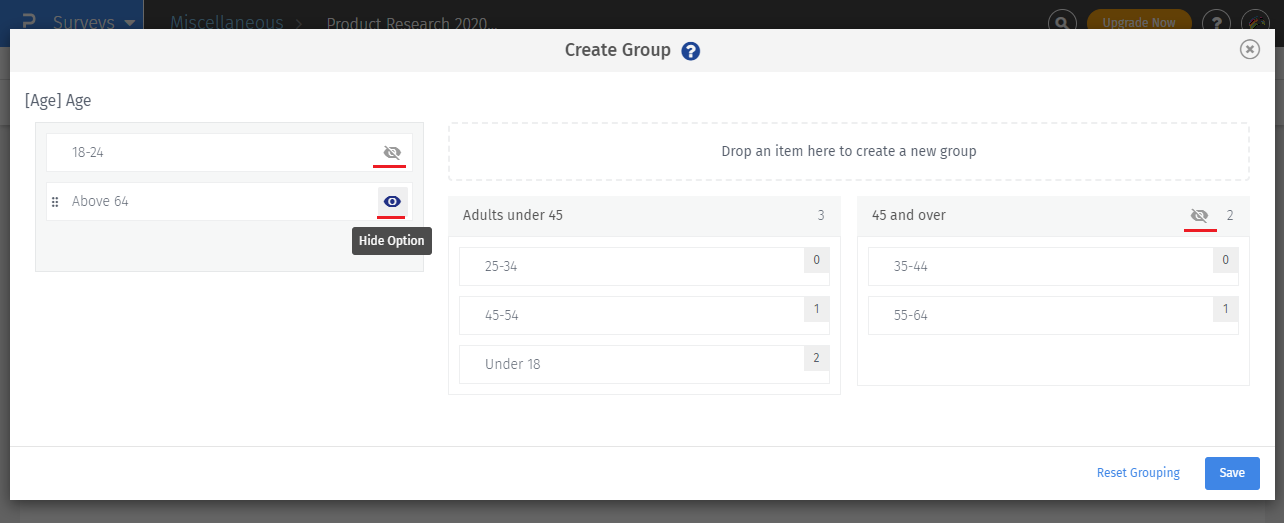This screenshot has width=1284, height=523.
Task: Open Product Research 2020 breadcrumb item
Action: click(411, 22)
